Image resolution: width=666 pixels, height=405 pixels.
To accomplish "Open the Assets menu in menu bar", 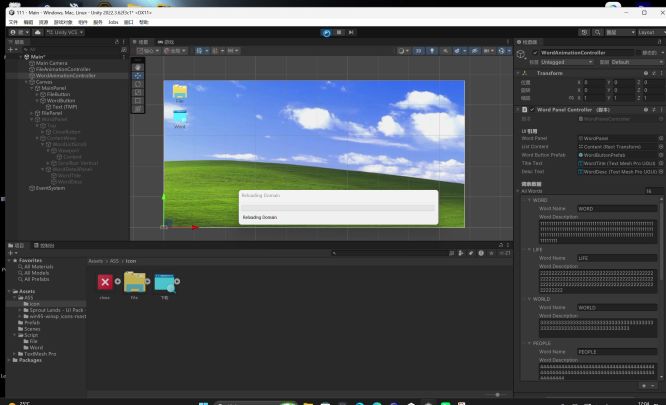I will click(x=43, y=22).
